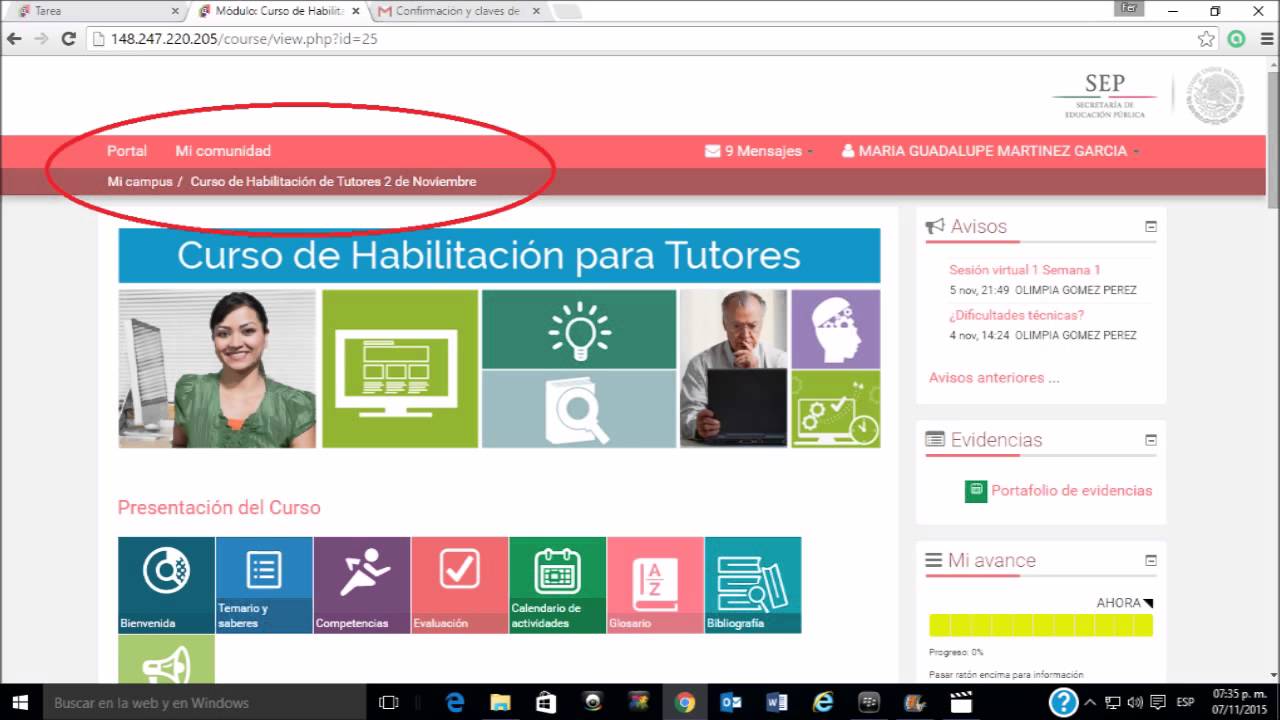1280x720 pixels.
Task: Click the Windows search box on the taskbar
Action: (x=205, y=702)
